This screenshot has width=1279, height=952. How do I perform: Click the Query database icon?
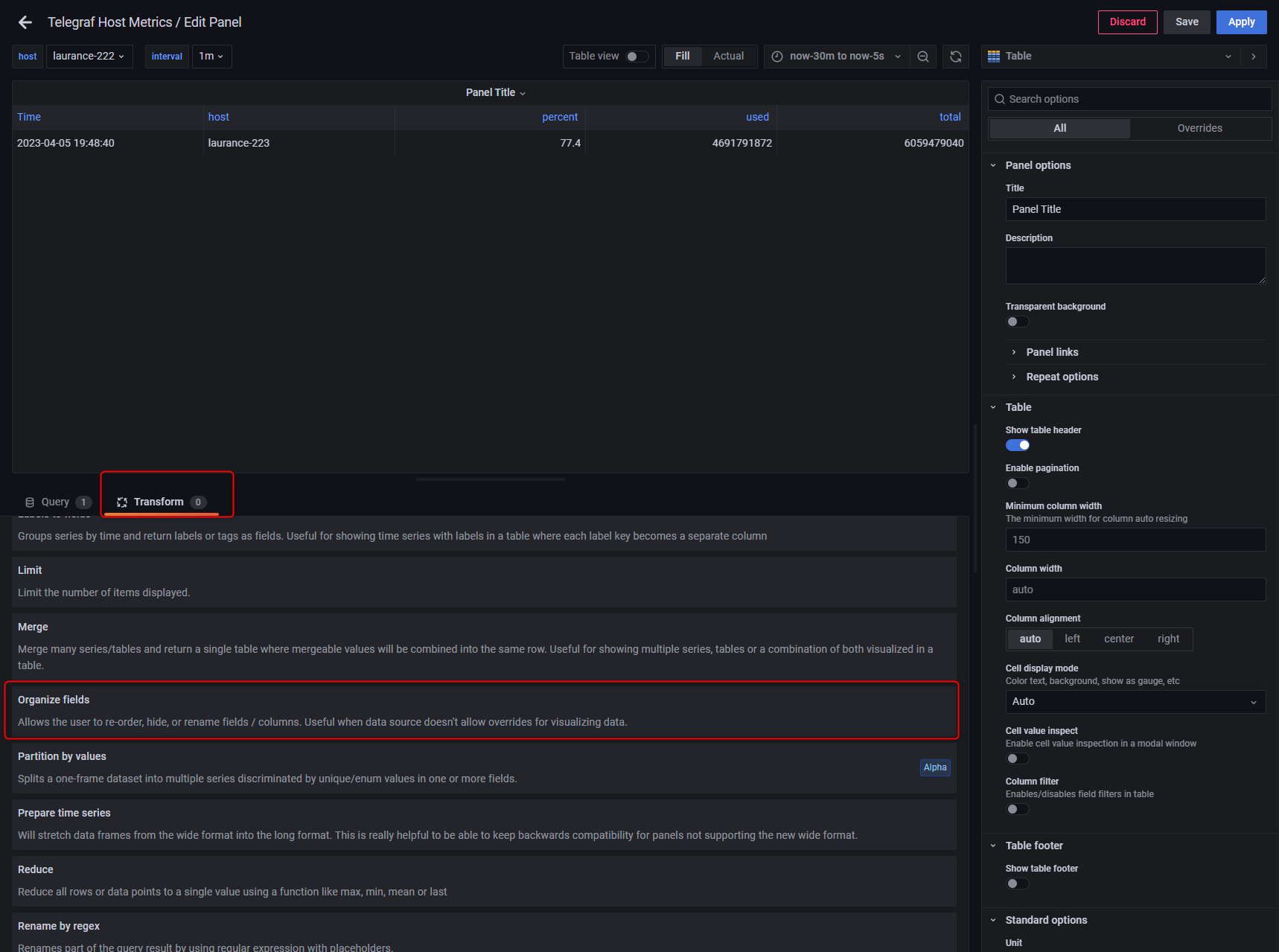[x=30, y=502]
